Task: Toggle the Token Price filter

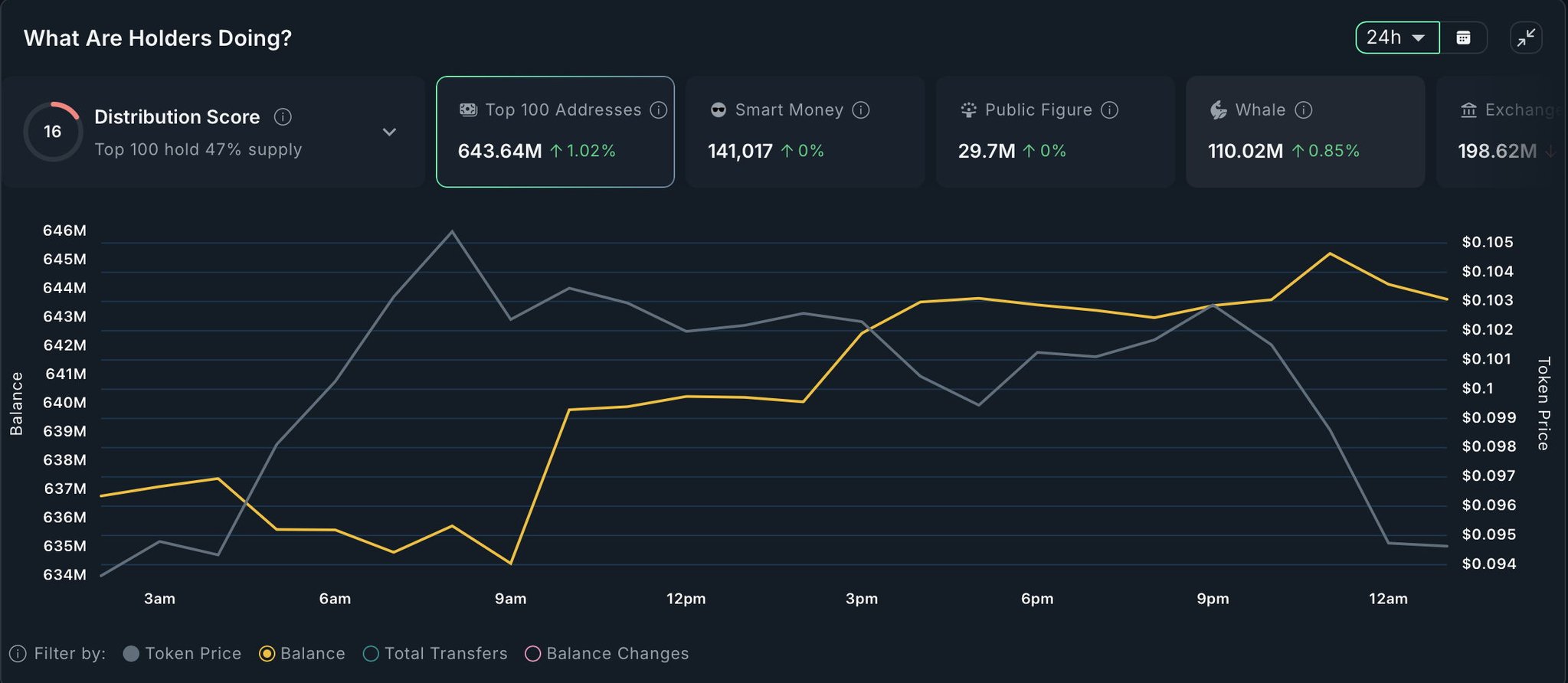Action: tap(182, 654)
